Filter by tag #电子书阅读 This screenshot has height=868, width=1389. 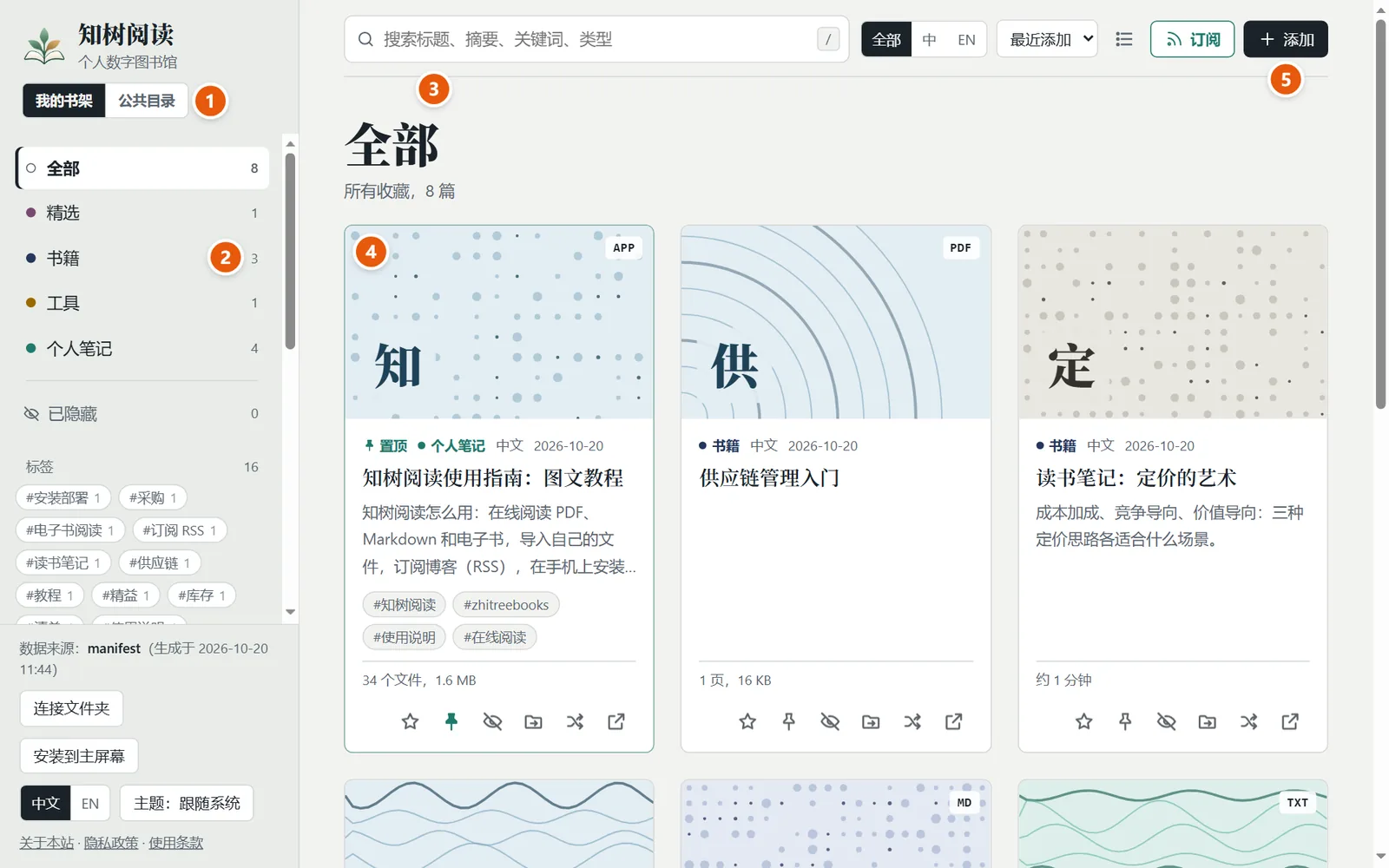coord(70,530)
